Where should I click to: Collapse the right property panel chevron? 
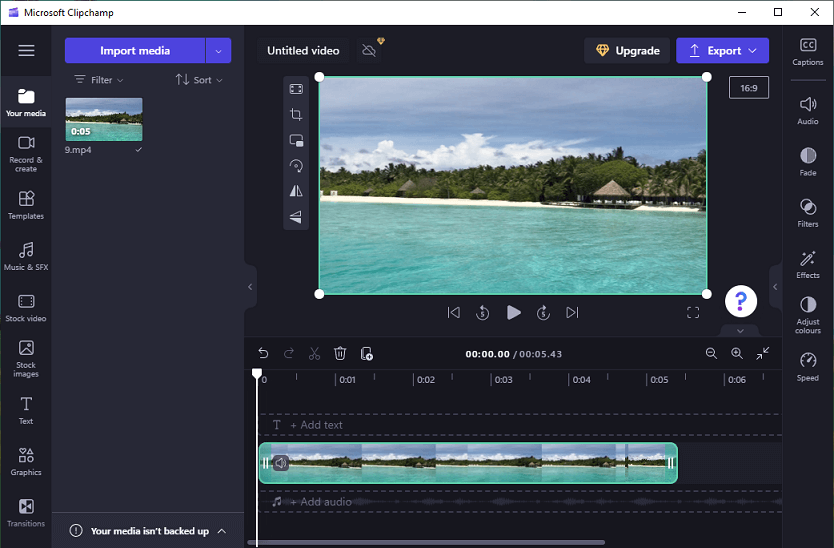775,287
